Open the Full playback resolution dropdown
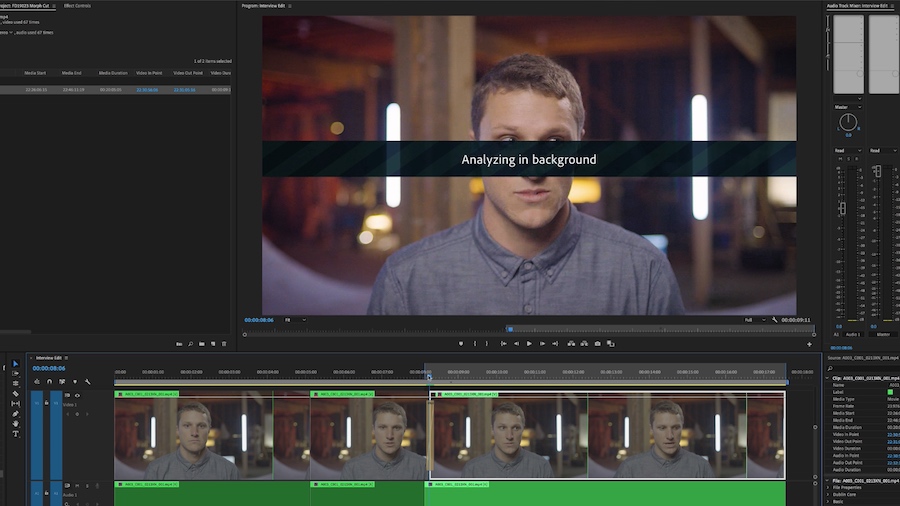 pos(755,320)
